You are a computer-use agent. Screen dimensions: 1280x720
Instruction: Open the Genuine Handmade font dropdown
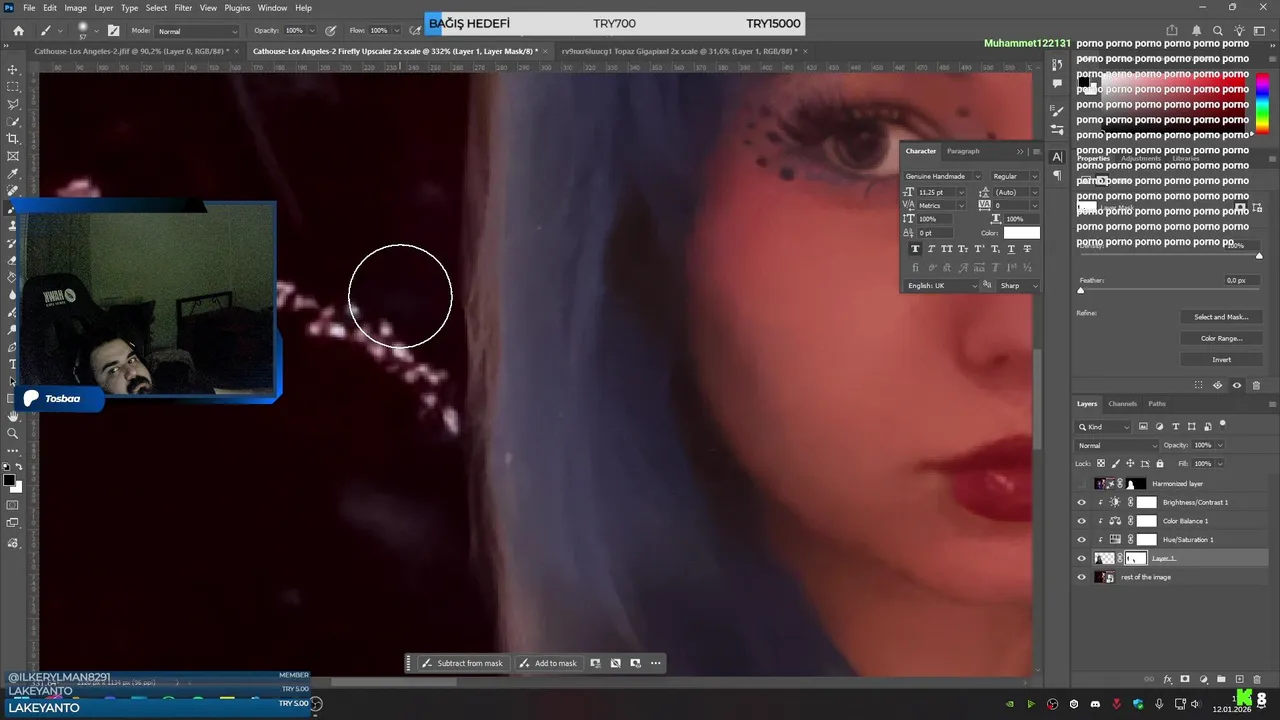(x=943, y=176)
